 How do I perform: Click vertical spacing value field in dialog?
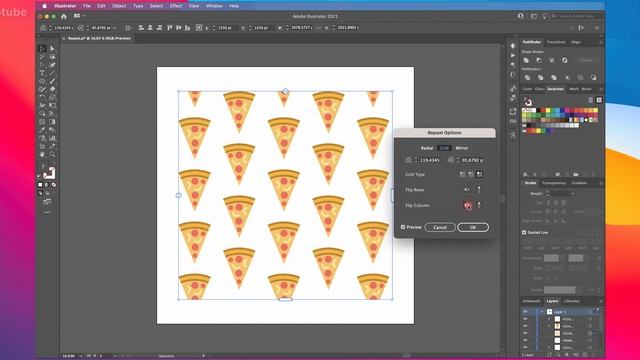tap(473, 160)
